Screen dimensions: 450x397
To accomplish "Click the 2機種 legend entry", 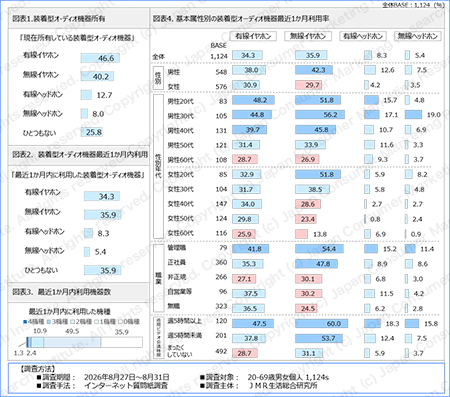I will point(81,322).
